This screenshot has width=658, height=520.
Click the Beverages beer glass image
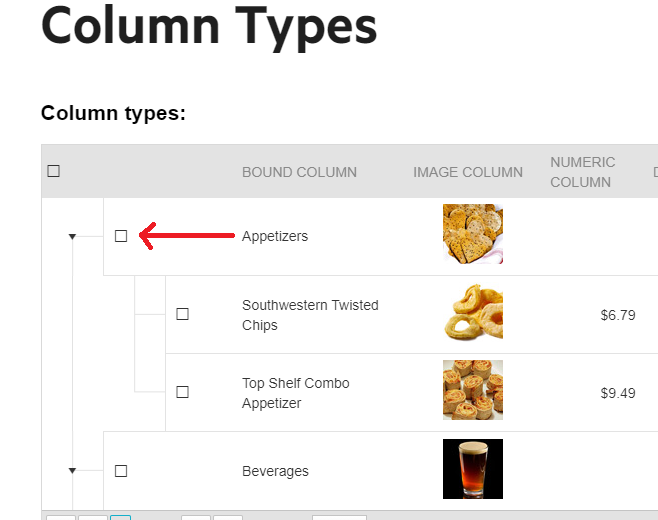coord(473,469)
